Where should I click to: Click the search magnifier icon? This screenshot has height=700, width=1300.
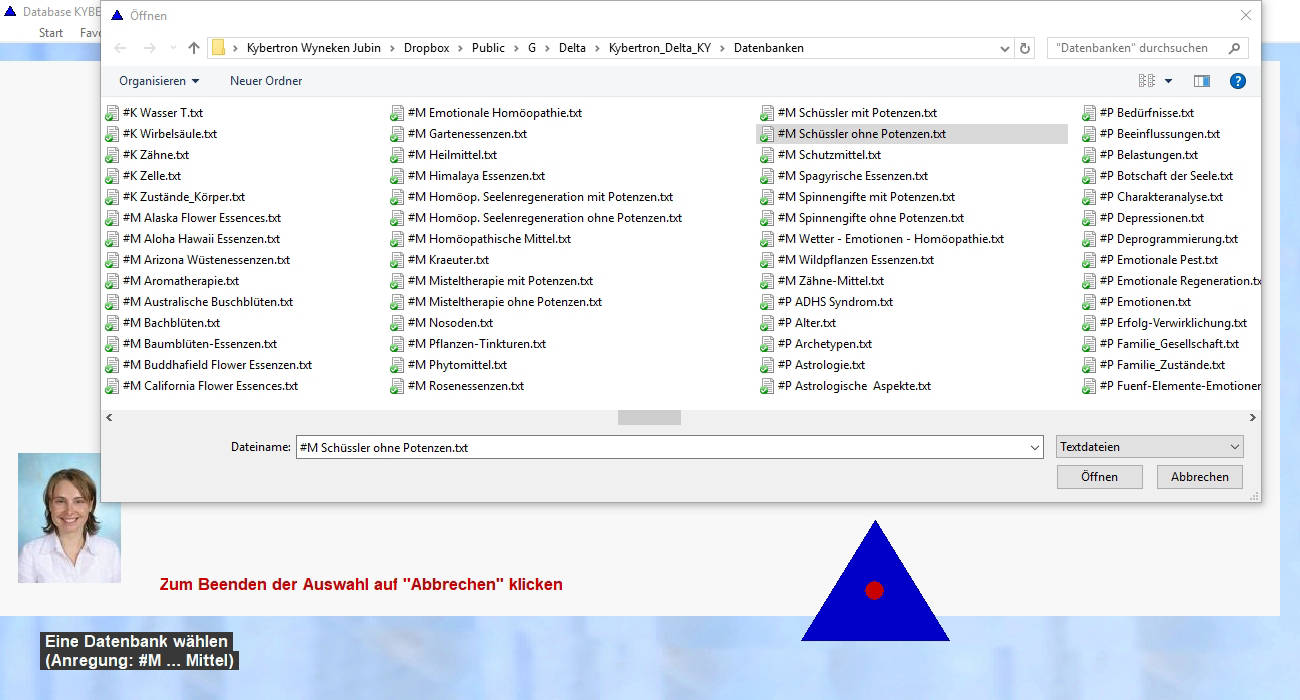[1235, 48]
